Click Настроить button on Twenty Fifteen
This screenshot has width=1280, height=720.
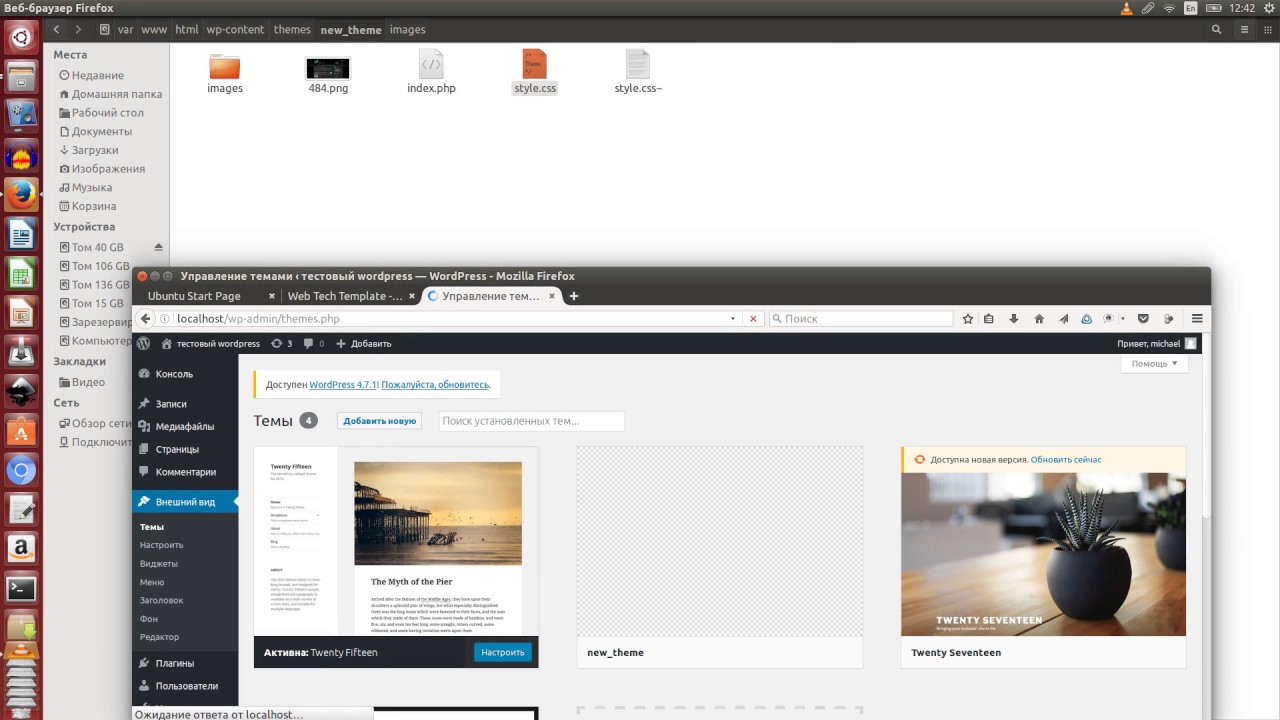(503, 652)
